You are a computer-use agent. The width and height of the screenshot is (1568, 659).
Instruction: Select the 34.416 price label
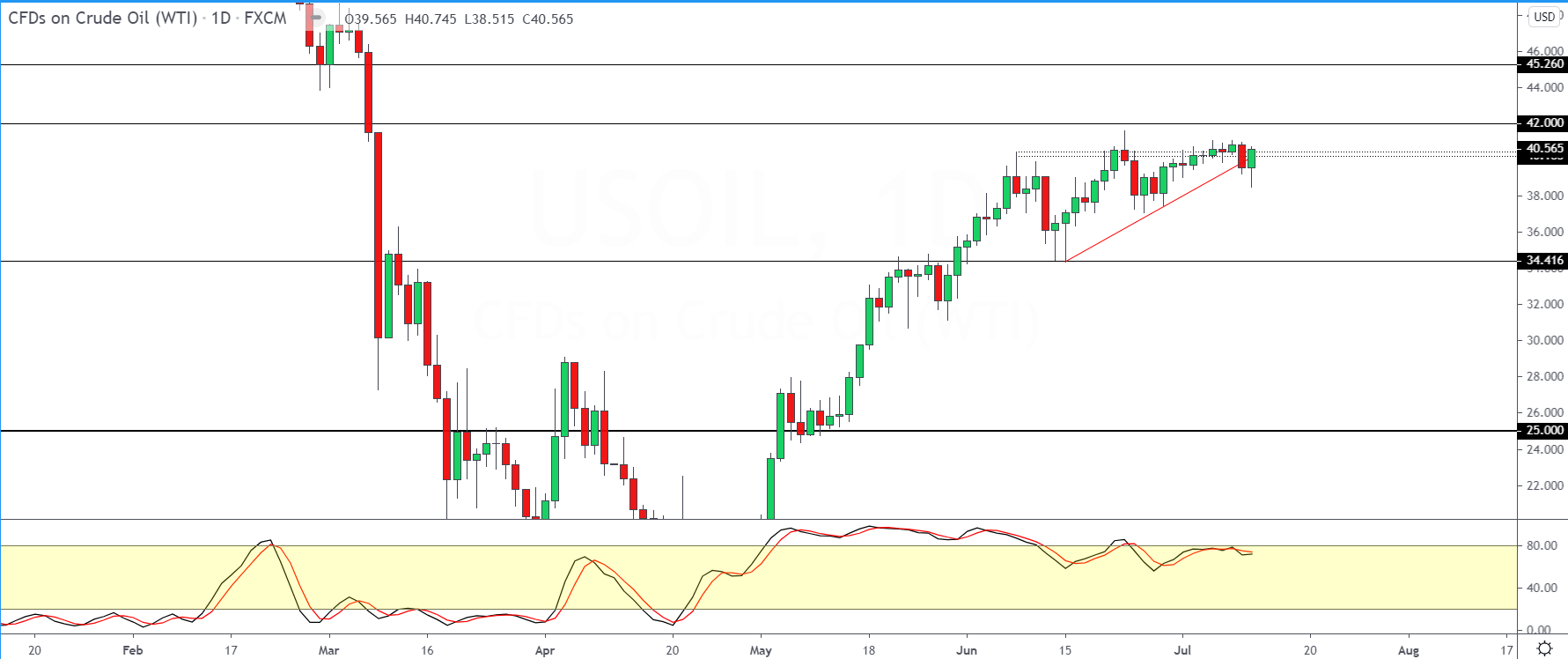[1543, 261]
